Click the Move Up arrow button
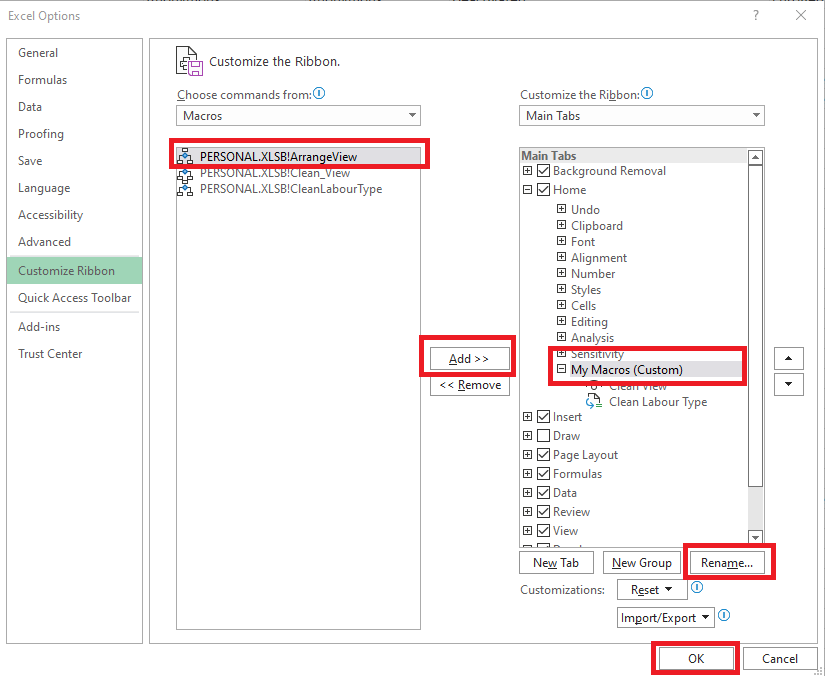The width and height of the screenshot is (825, 676). pyautogui.click(x=789, y=358)
